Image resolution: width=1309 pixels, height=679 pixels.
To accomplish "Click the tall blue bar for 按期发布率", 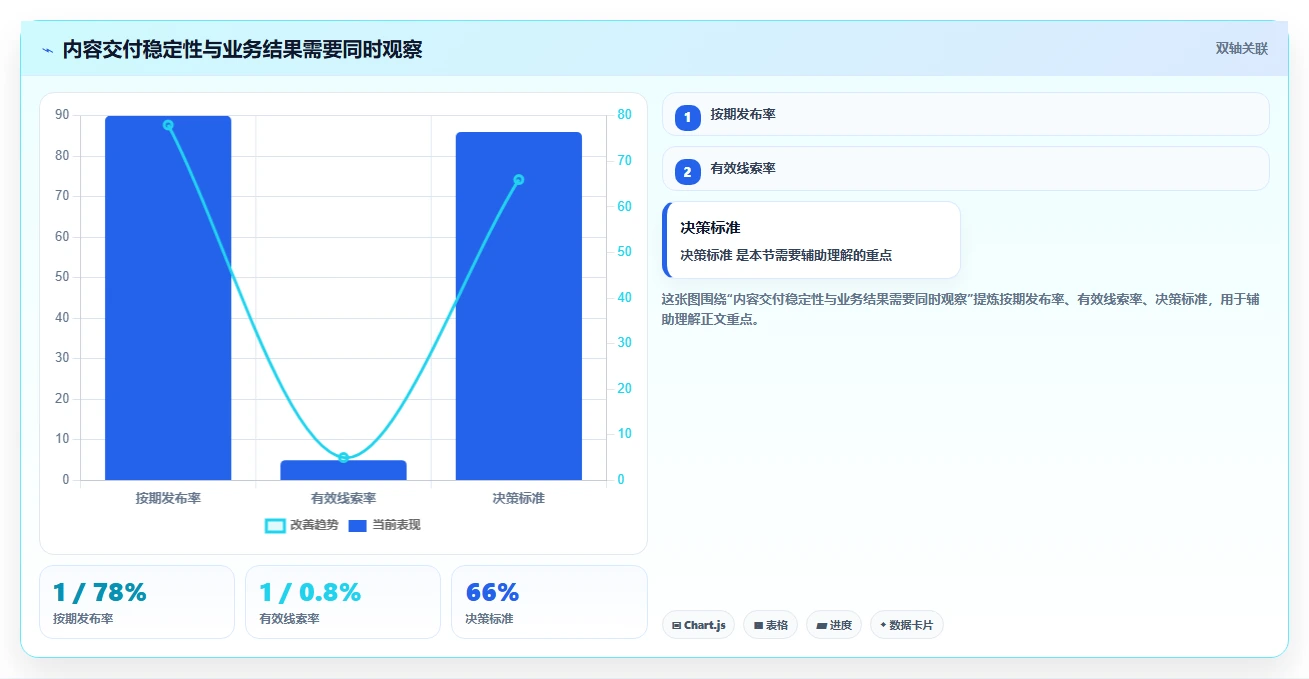I will (x=168, y=298).
